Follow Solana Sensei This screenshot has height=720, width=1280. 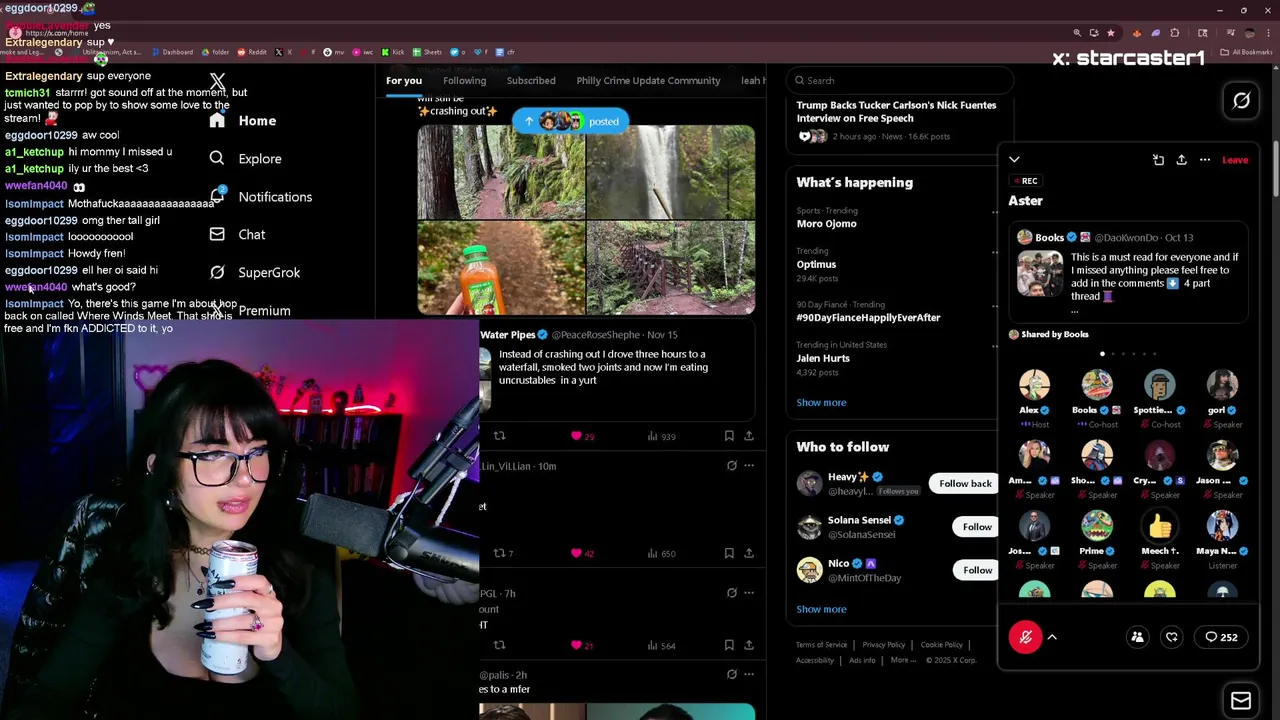[x=977, y=527]
